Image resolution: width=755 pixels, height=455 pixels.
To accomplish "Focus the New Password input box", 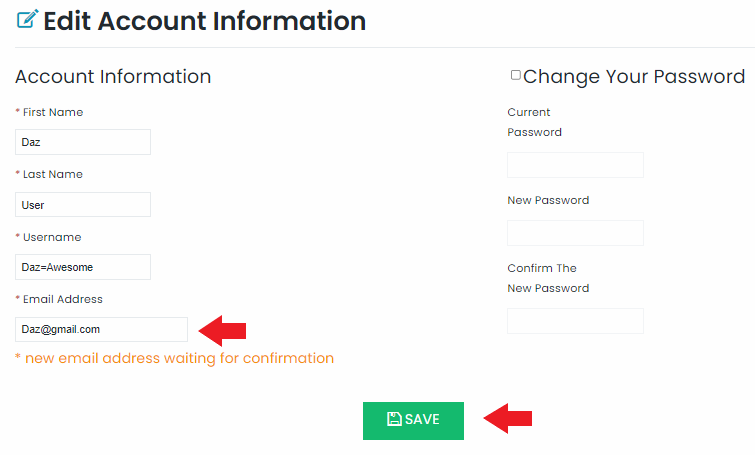I will tap(575, 233).
